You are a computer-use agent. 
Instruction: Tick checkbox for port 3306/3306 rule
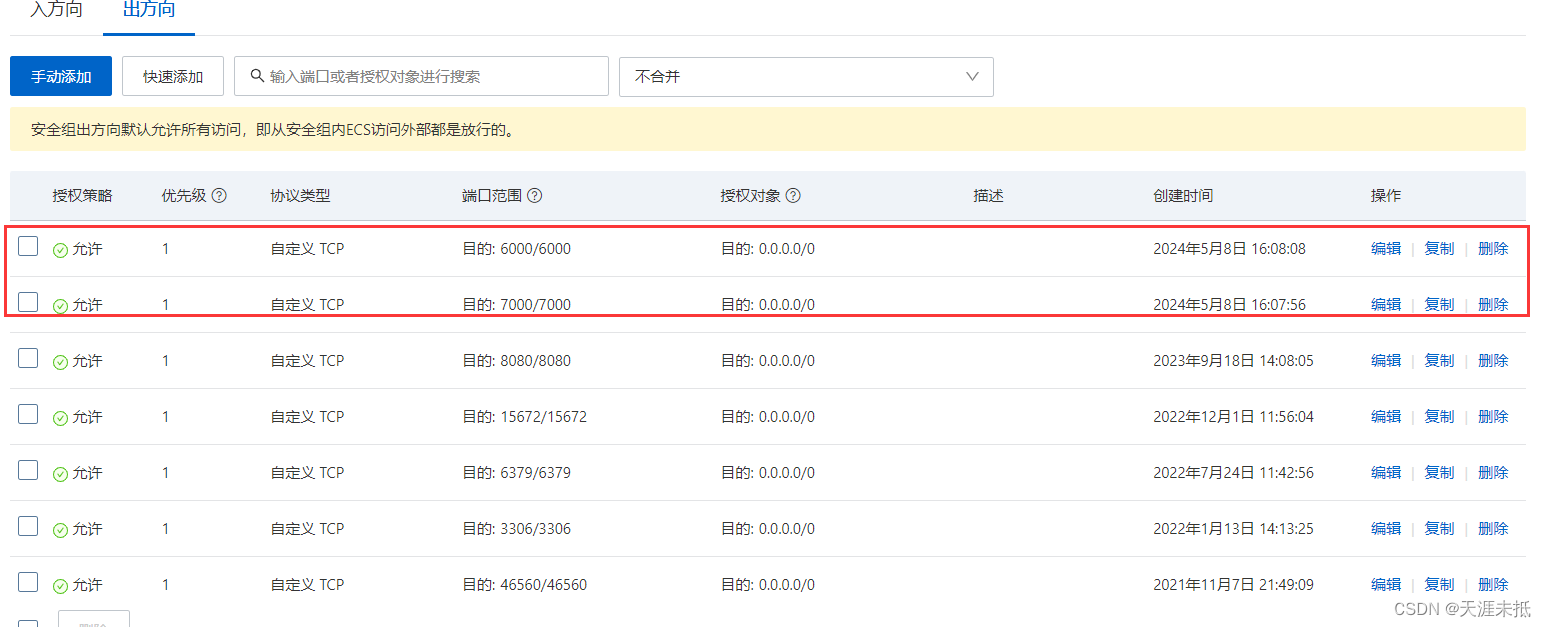[x=28, y=526]
